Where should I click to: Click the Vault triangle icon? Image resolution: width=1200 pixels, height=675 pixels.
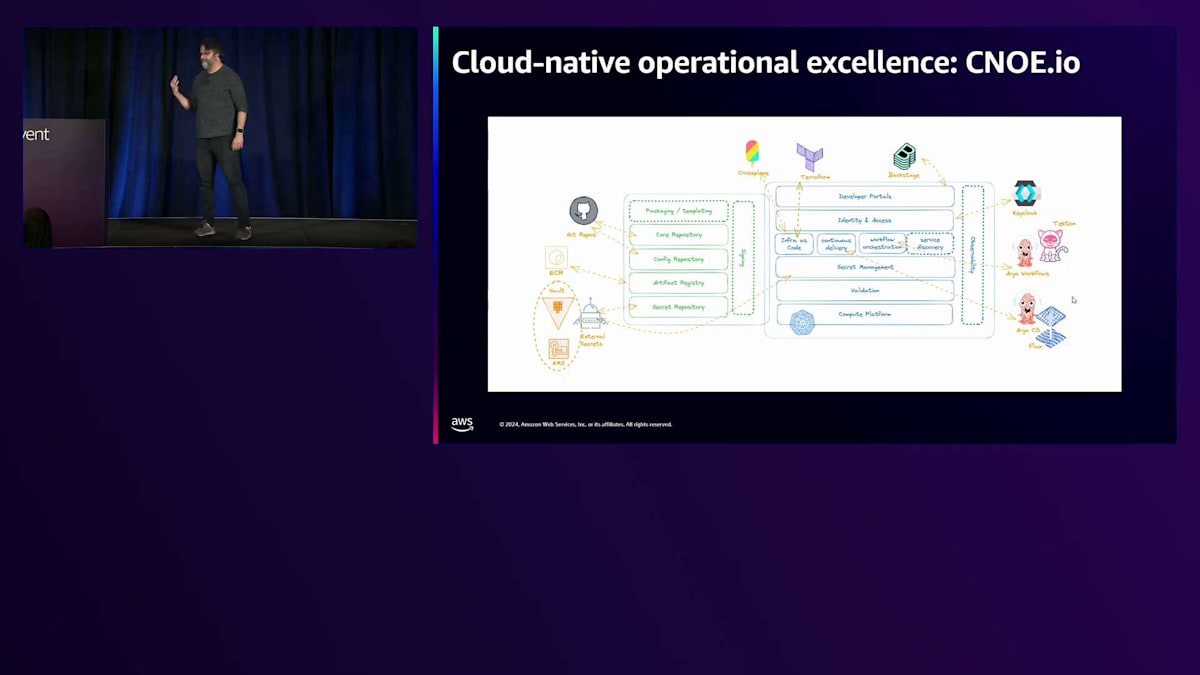pyautogui.click(x=558, y=312)
